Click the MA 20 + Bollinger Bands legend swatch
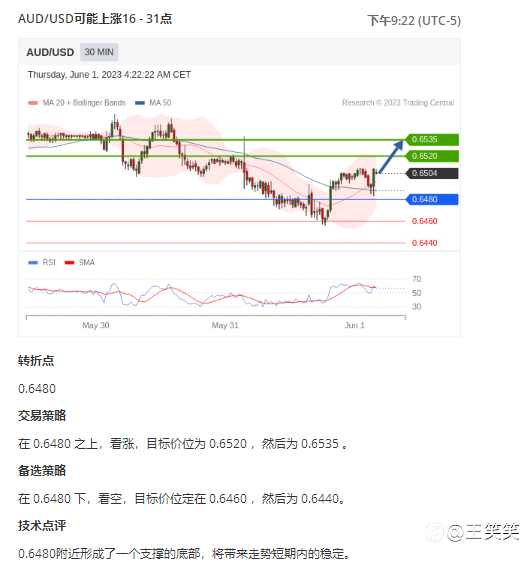 [x=33, y=103]
